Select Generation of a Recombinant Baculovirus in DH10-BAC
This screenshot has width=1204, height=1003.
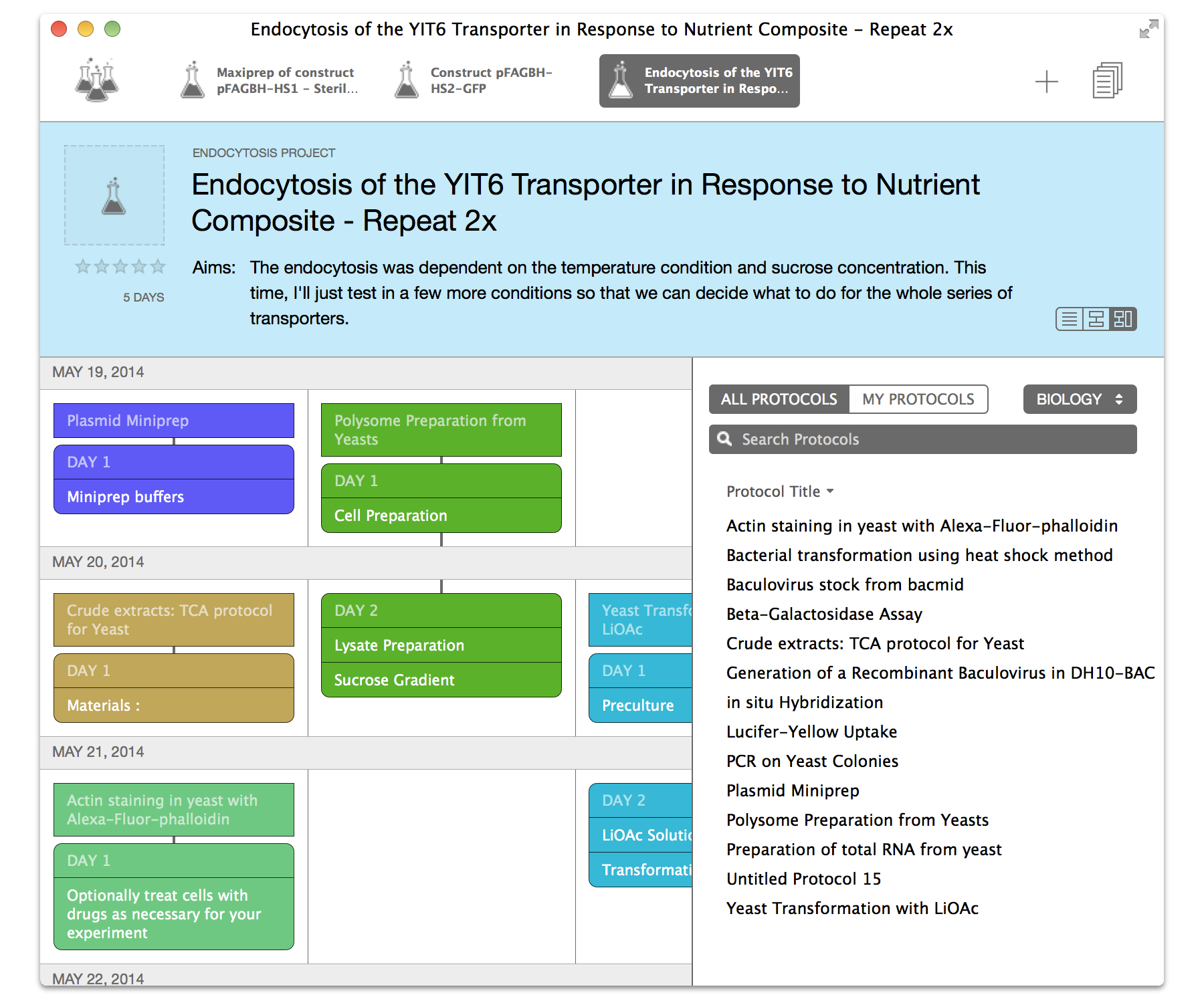[940, 673]
